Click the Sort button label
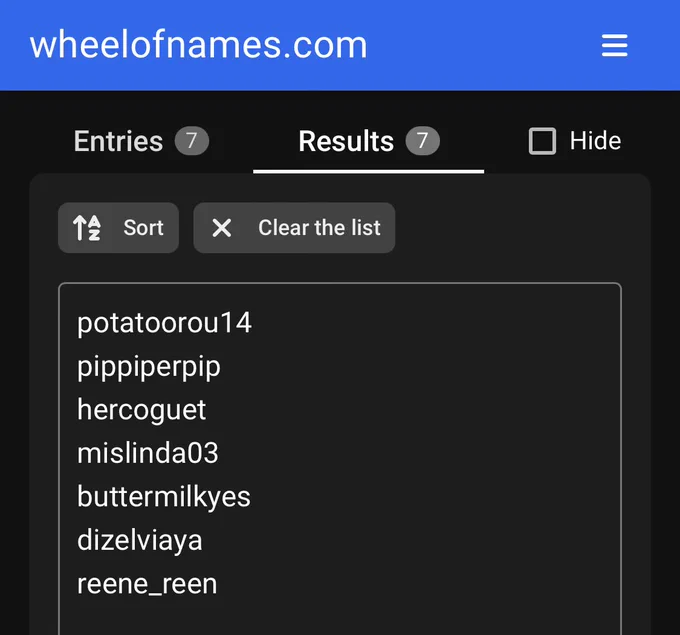The image size is (680, 635). tap(143, 228)
